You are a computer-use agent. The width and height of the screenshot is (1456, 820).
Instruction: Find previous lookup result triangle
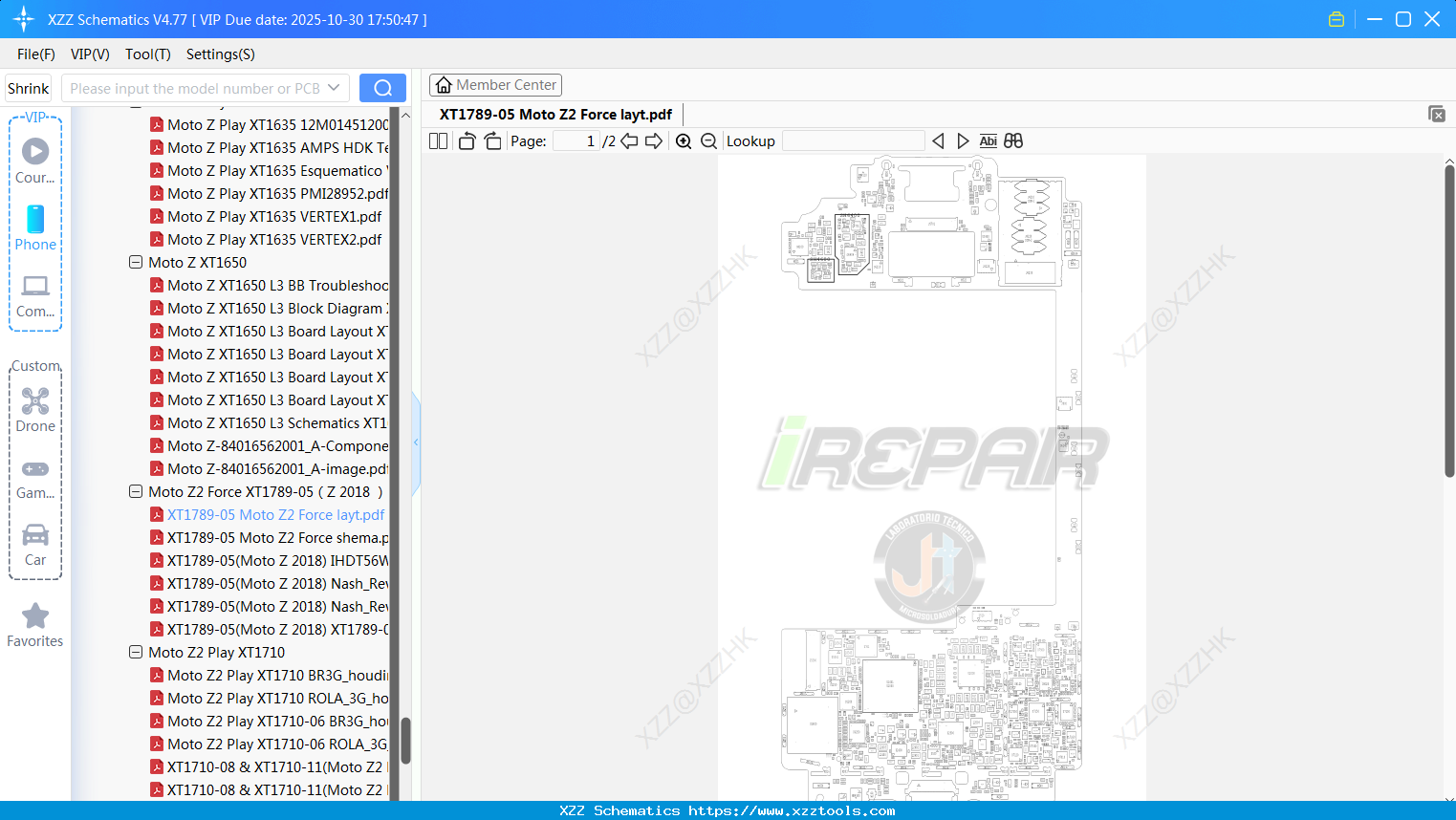tap(938, 140)
